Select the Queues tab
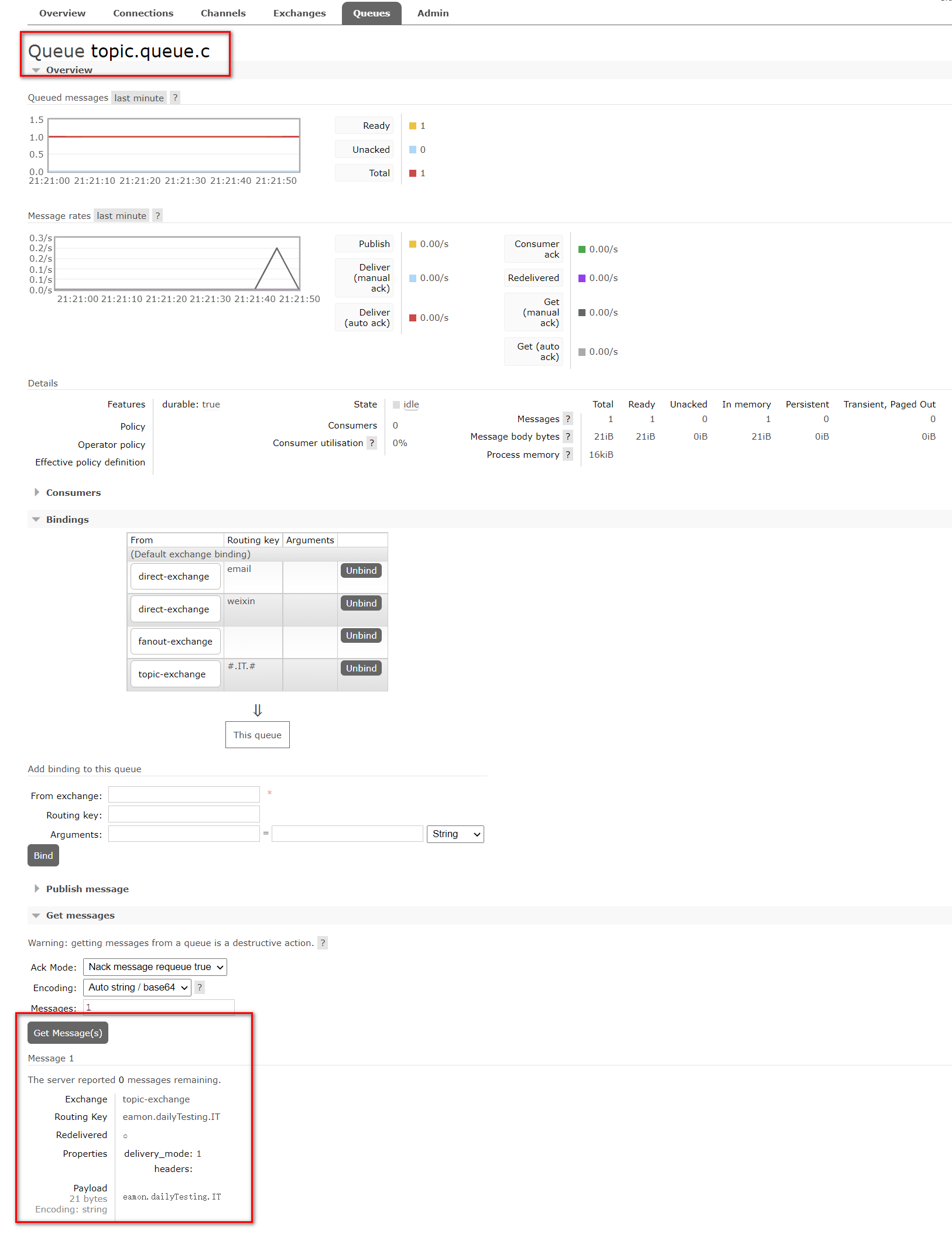This screenshot has height=1237, width=952. pos(371,13)
